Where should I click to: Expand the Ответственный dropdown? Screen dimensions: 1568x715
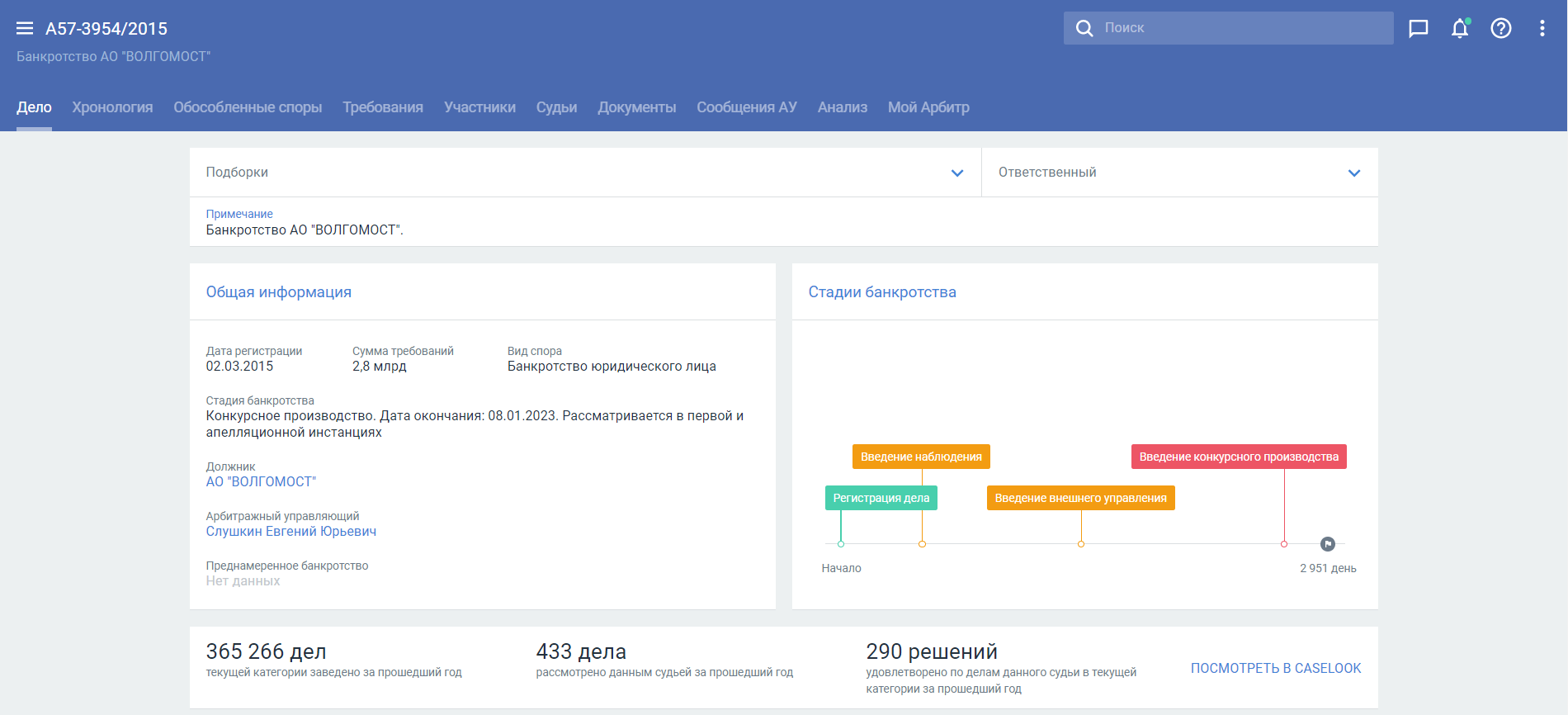1180,173
